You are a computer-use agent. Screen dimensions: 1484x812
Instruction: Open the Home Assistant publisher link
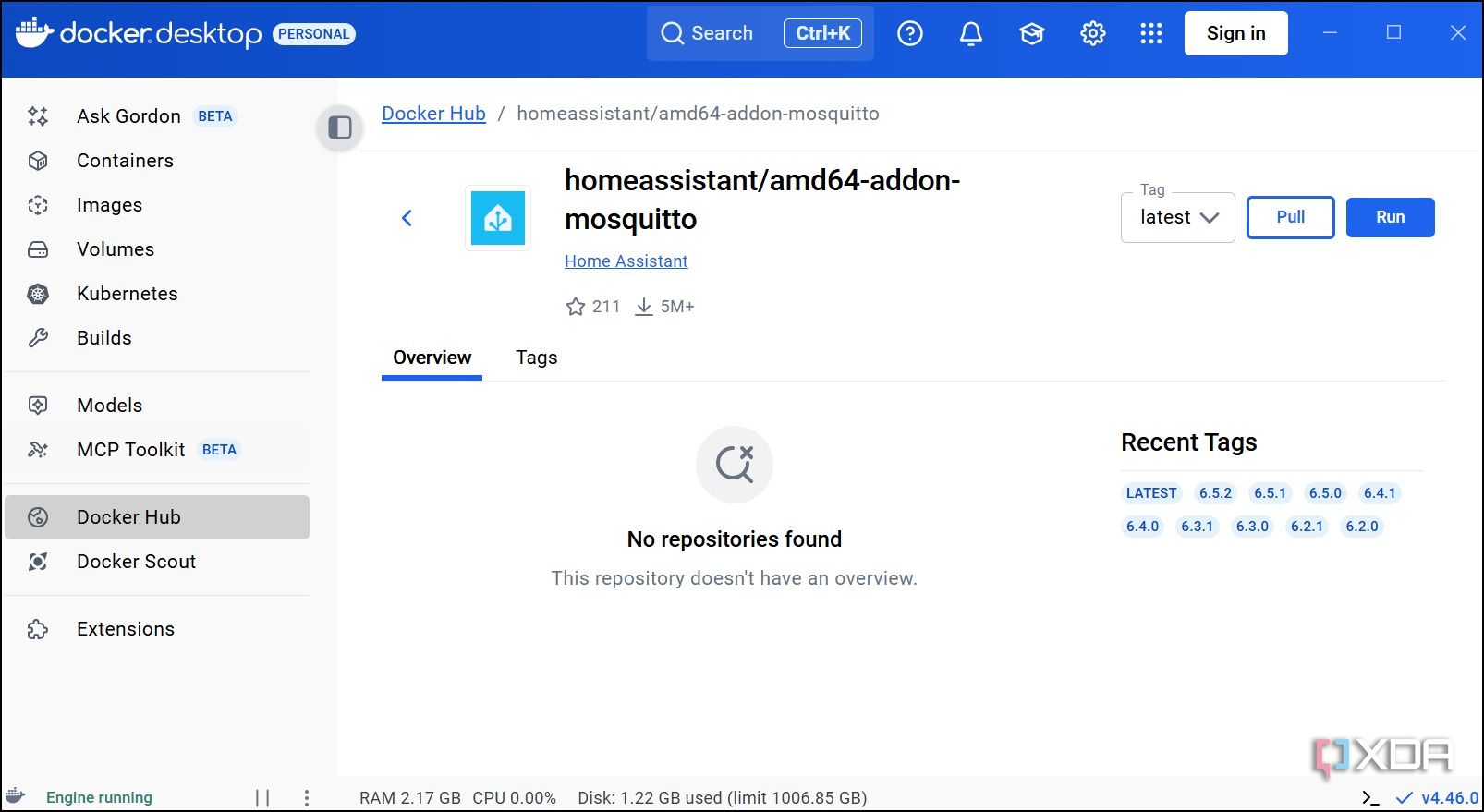point(626,261)
